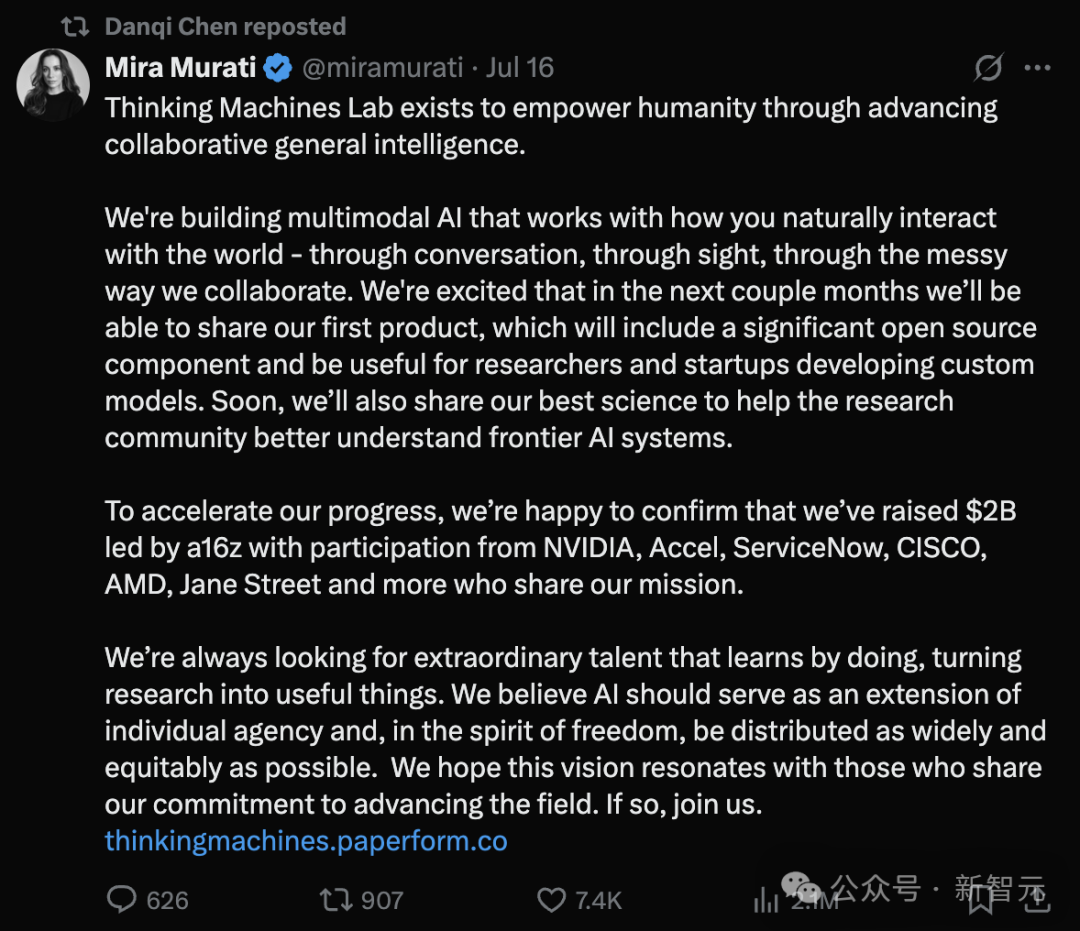Open the view count analytics bar-chart icon

point(766,901)
